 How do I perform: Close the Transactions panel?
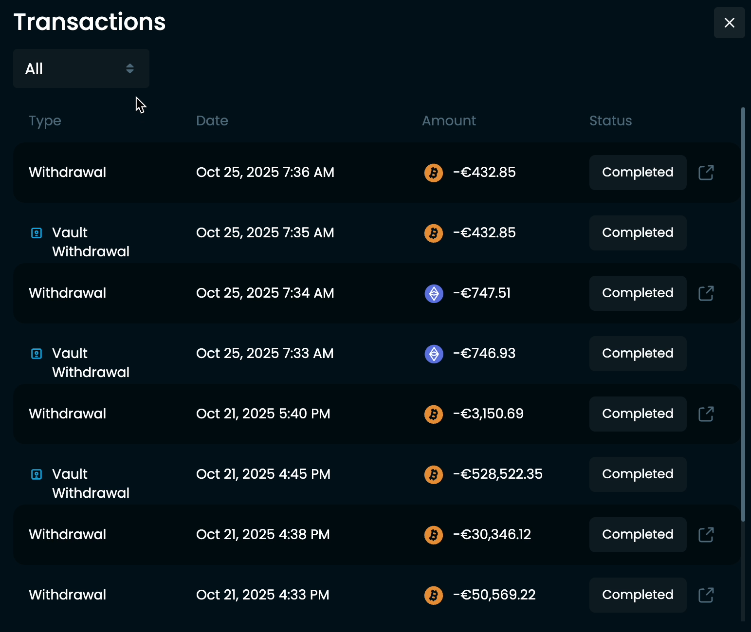pos(729,22)
